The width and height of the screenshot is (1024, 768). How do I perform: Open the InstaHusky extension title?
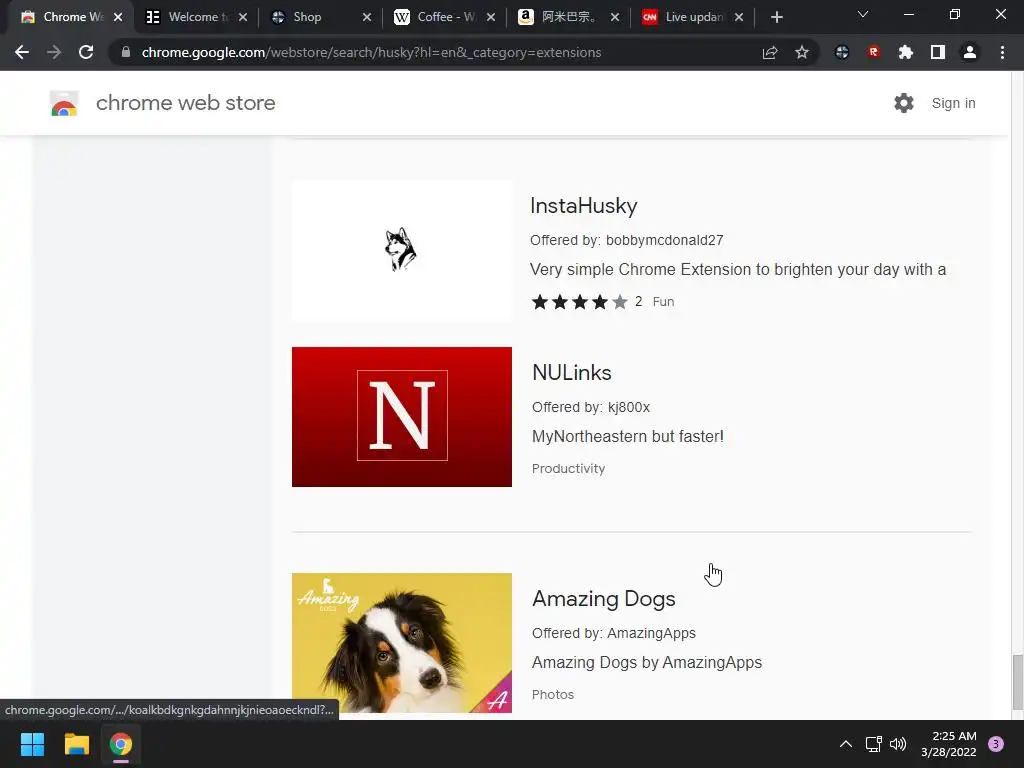583,206
